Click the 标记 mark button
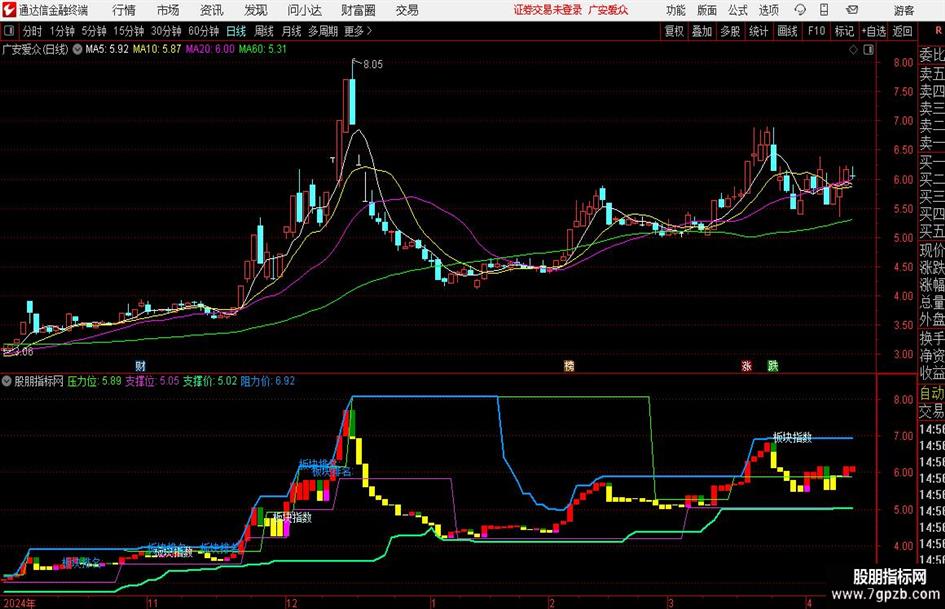Viewport: 945px width, 609px height. click(844, 31)
